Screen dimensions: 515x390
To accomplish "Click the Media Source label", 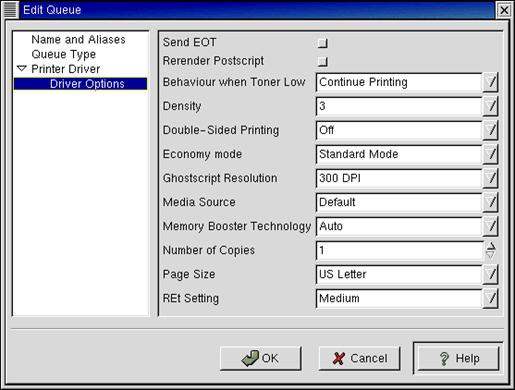I will (199, 202).
